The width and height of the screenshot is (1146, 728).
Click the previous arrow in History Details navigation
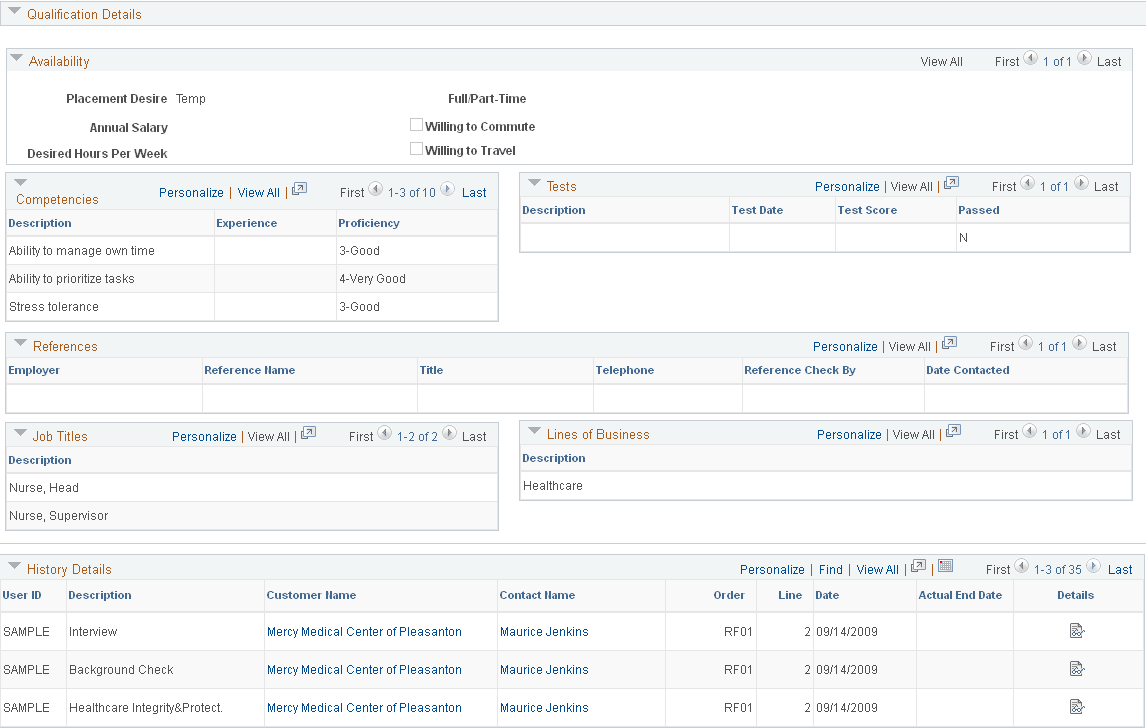pos(1022,567)
